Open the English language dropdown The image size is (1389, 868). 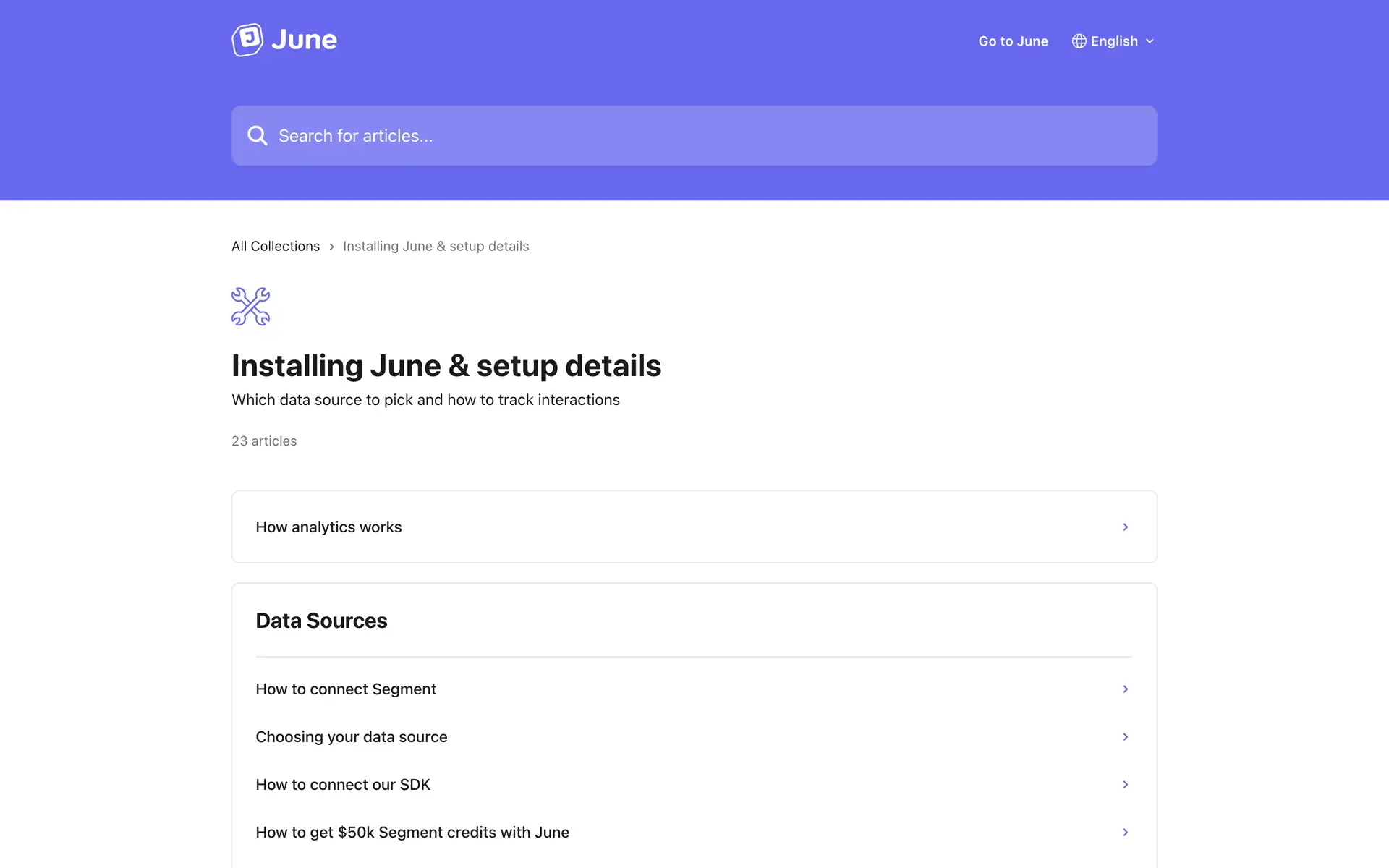point(1113,41)
